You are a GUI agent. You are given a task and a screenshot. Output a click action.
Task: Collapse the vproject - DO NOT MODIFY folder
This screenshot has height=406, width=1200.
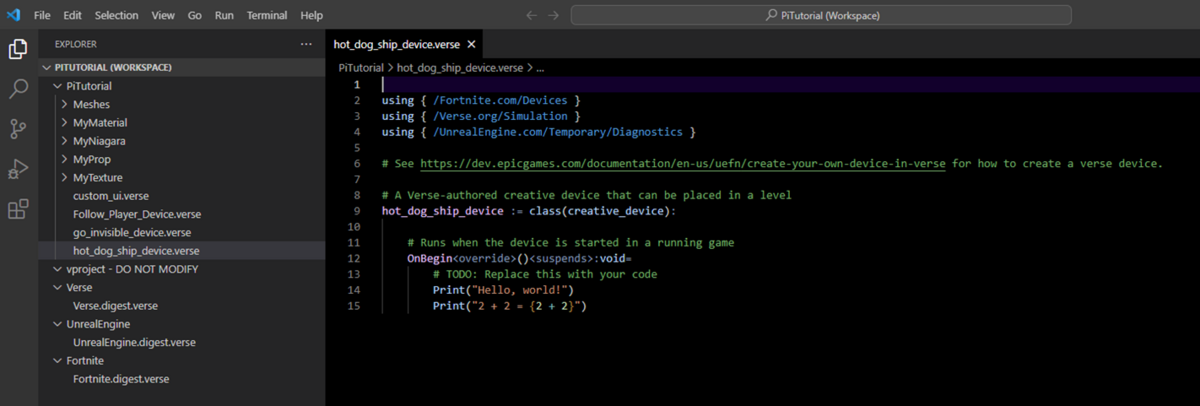coord(182,269)
